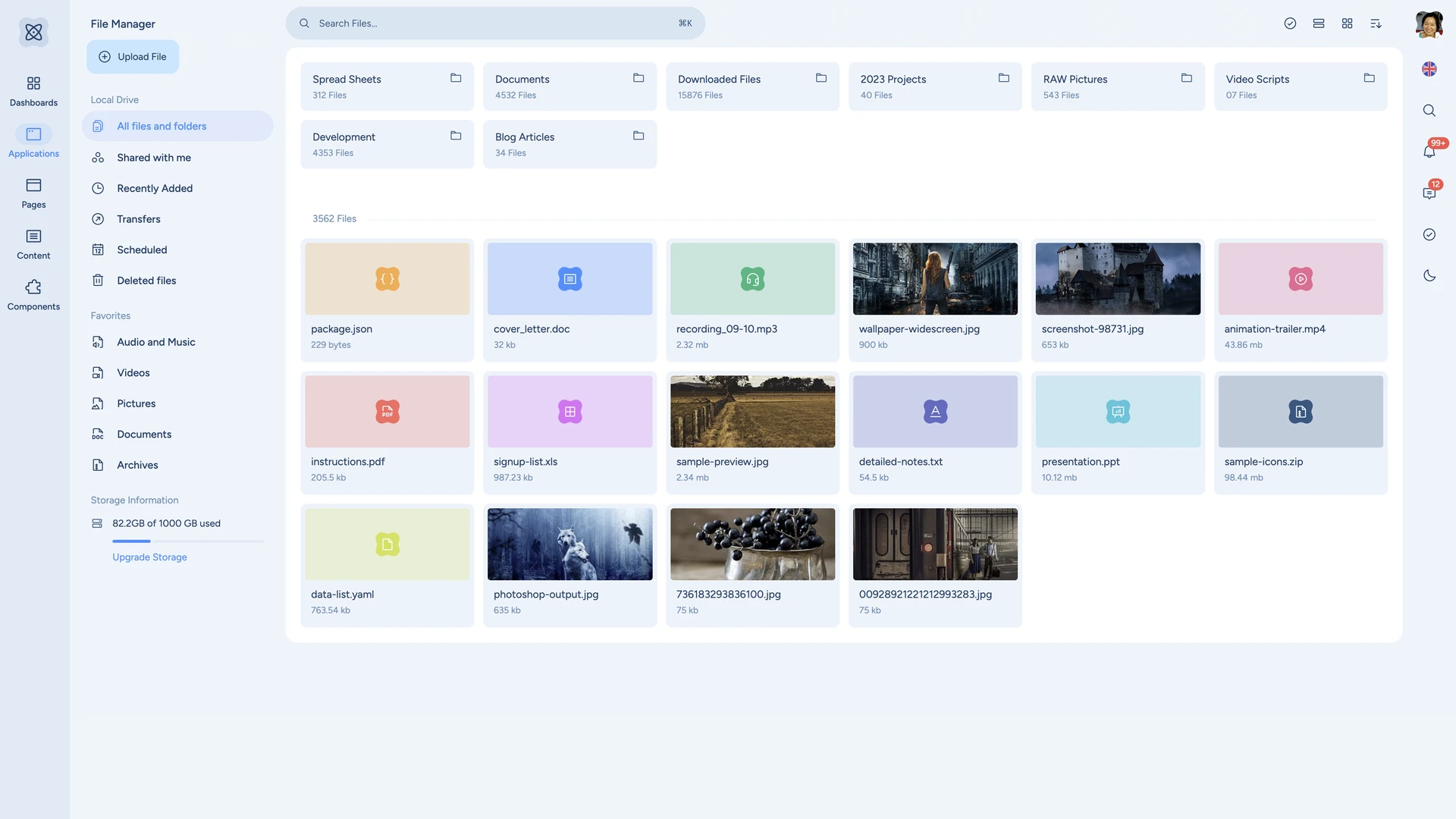Open Documents favorite in sidebar
This screenshot has width=1456, height=819.
click(177, 435)
